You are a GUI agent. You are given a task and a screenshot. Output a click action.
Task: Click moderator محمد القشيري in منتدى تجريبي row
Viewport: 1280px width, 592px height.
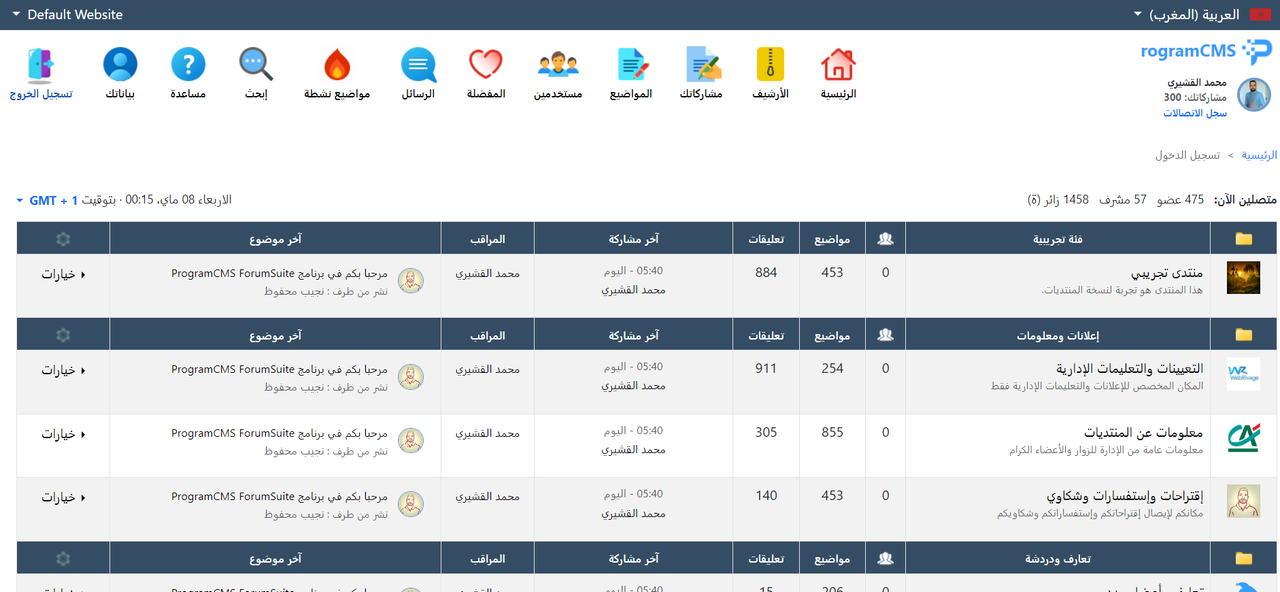[488, 272]
